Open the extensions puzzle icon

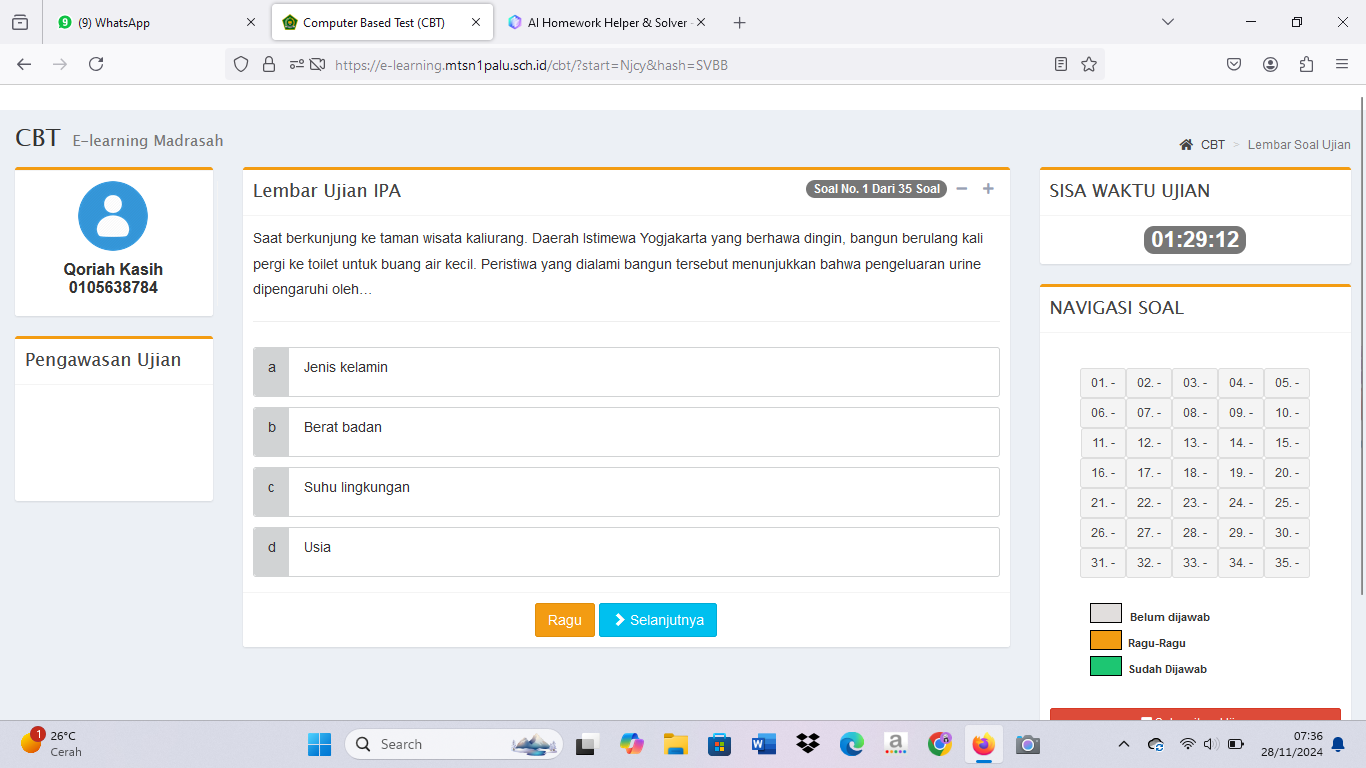1306,64
